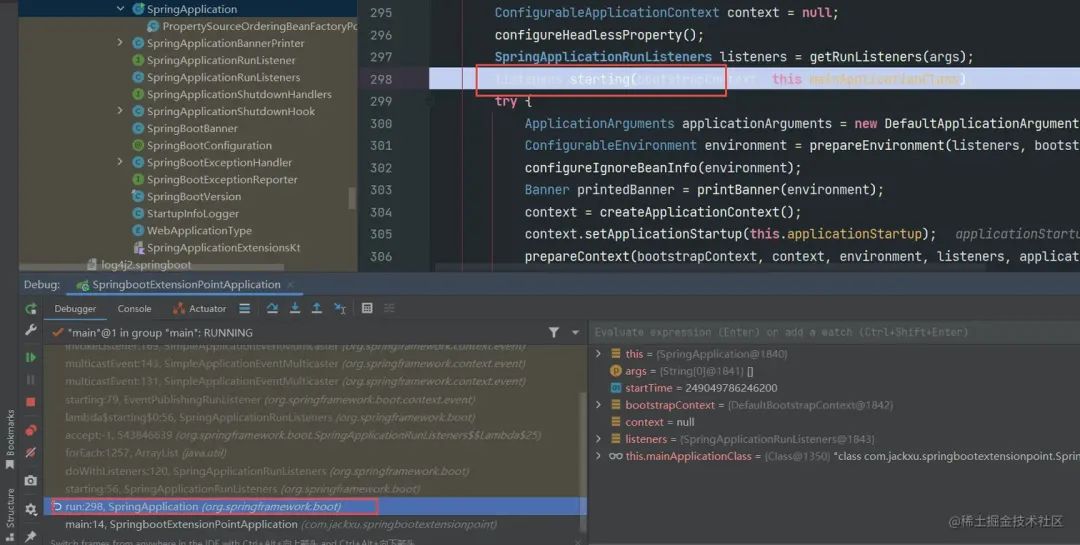Toggle the frames filter funnel icon
The width and height of the screenshot is (1080, 545).
tap(554, 333)
